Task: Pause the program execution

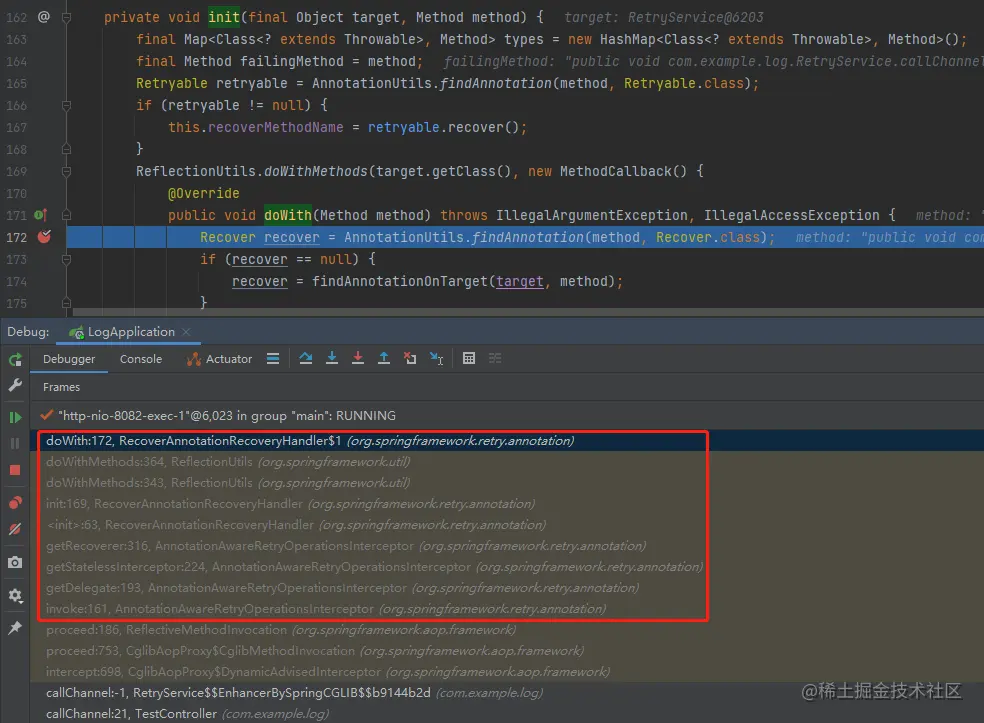Action: point(15,444)
